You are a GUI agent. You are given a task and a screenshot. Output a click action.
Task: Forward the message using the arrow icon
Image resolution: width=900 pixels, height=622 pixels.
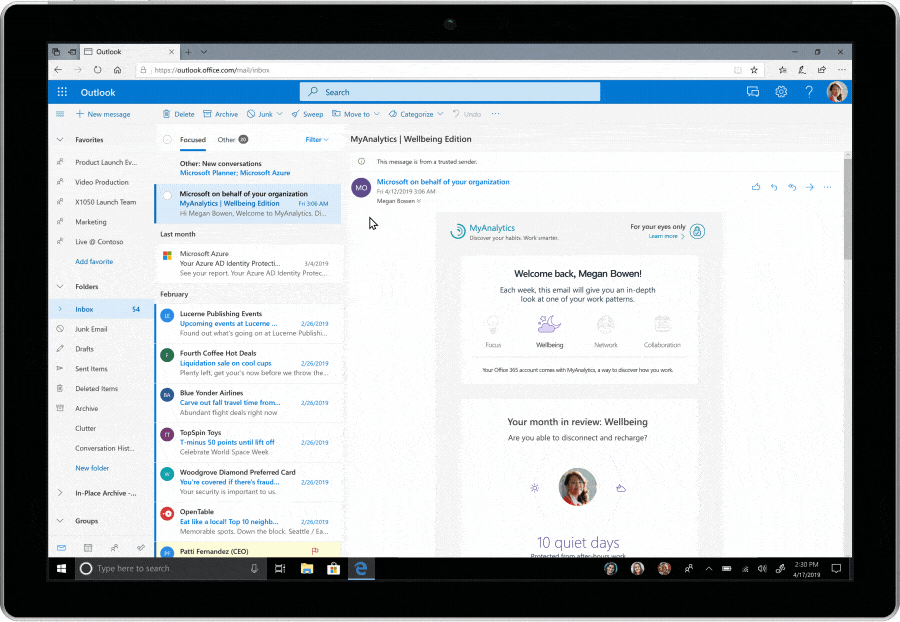point(812,187)
